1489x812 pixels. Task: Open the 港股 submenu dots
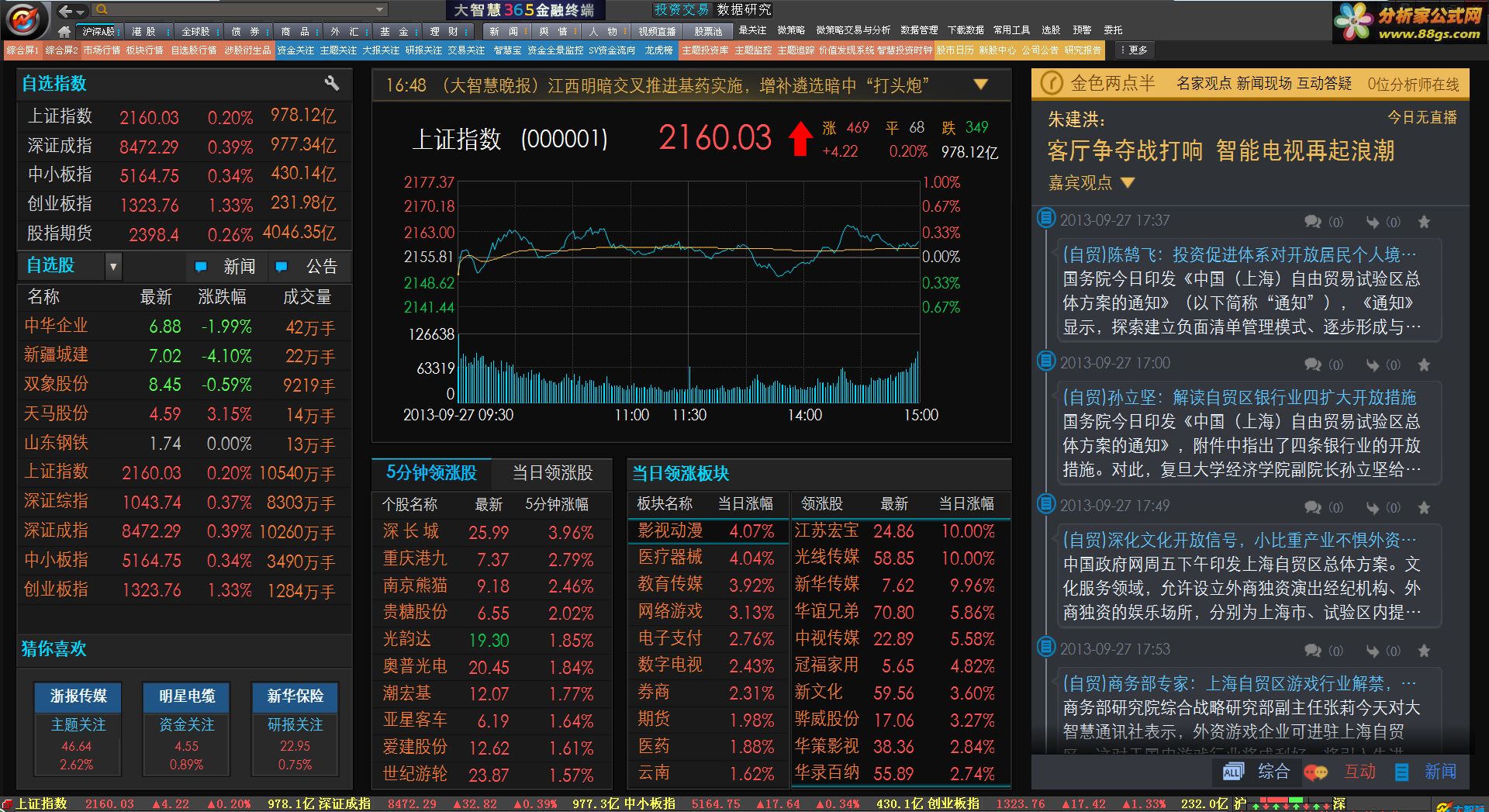click(x=168, y=32)
